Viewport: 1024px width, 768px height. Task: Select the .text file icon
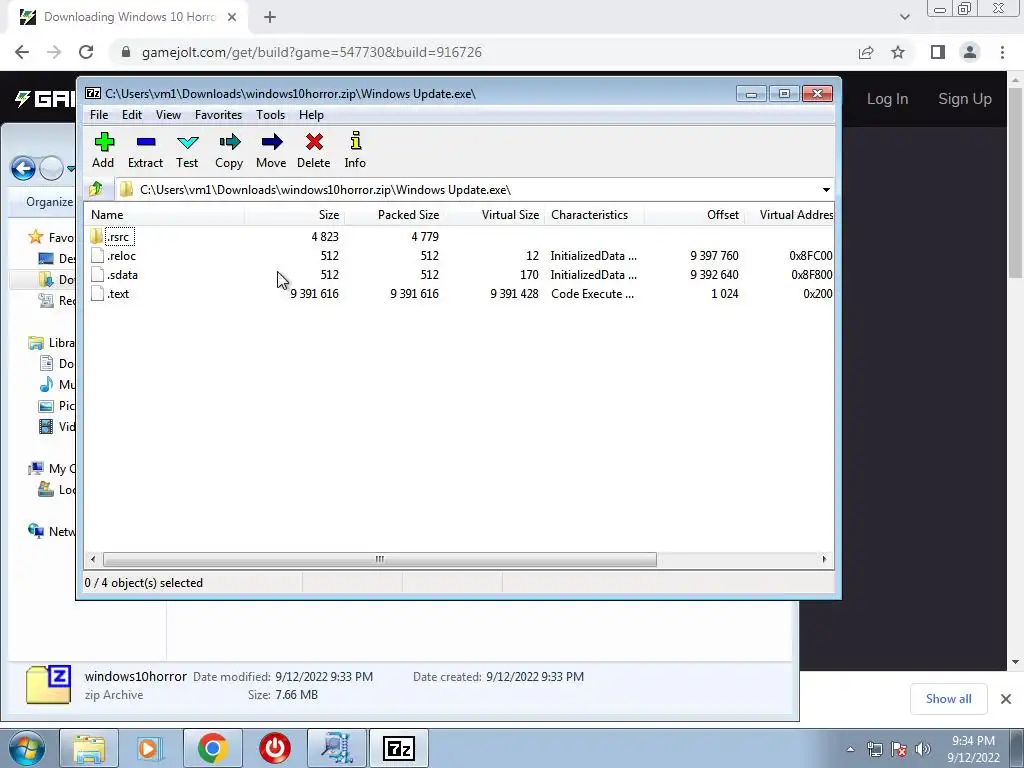click(x=97, y=293)
